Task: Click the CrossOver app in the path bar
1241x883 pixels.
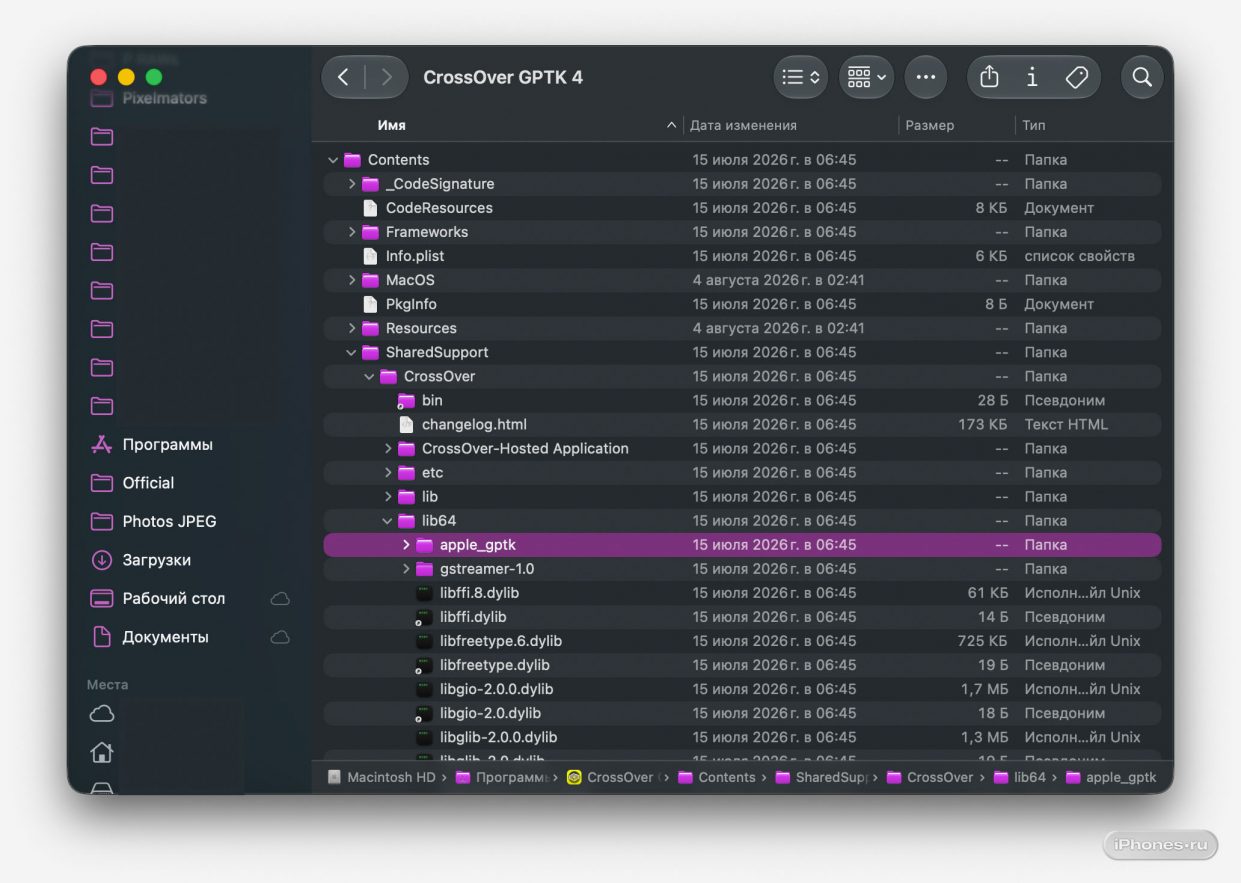Action: coord(613,777)
